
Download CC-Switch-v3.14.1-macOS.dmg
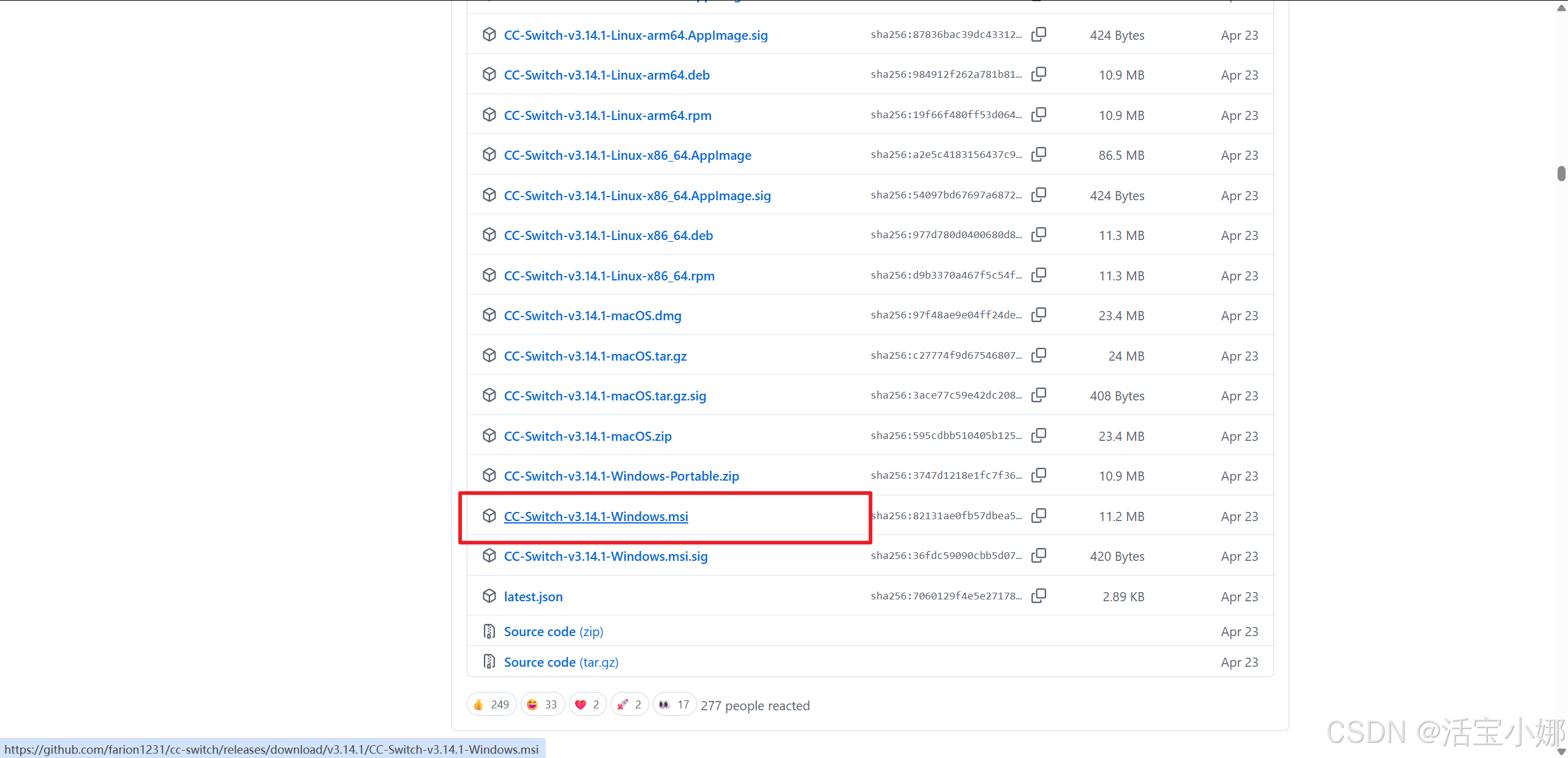point(593,316)
